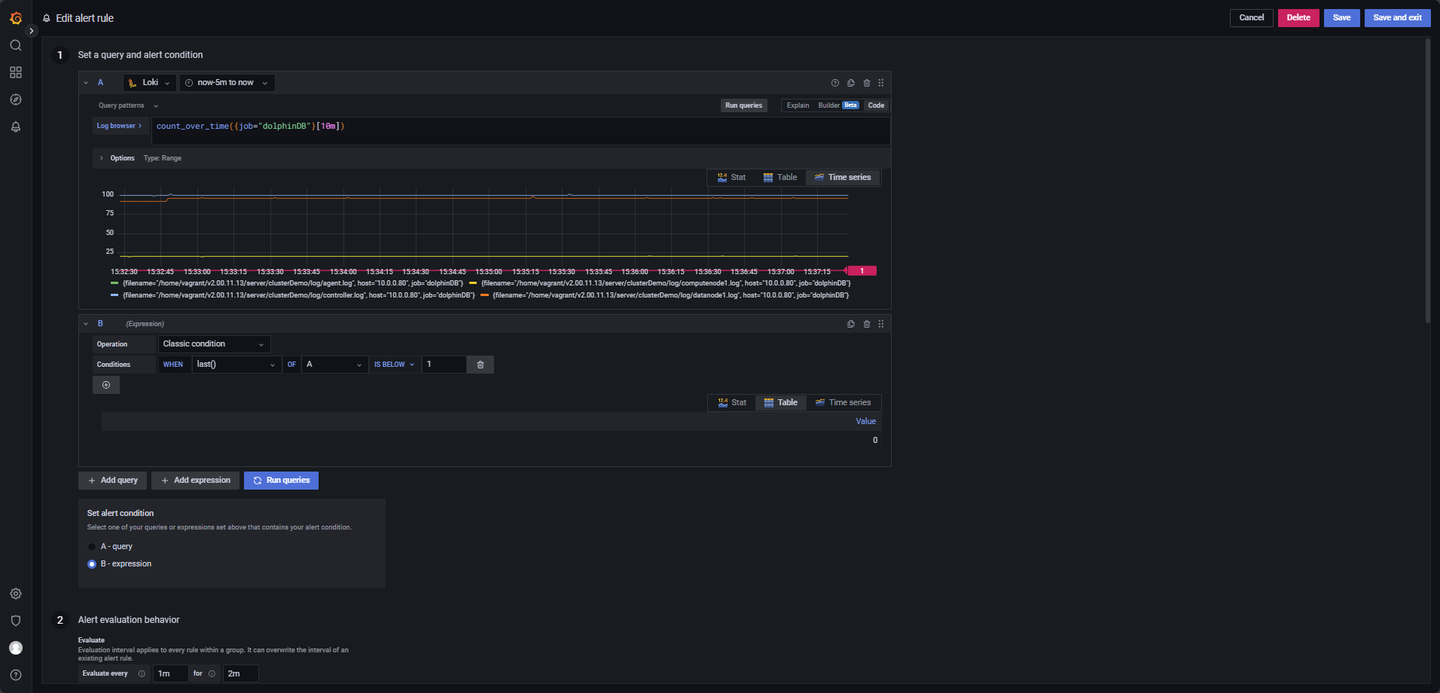Open the Alerting bell in the sidebar

[x=15, y=127]
